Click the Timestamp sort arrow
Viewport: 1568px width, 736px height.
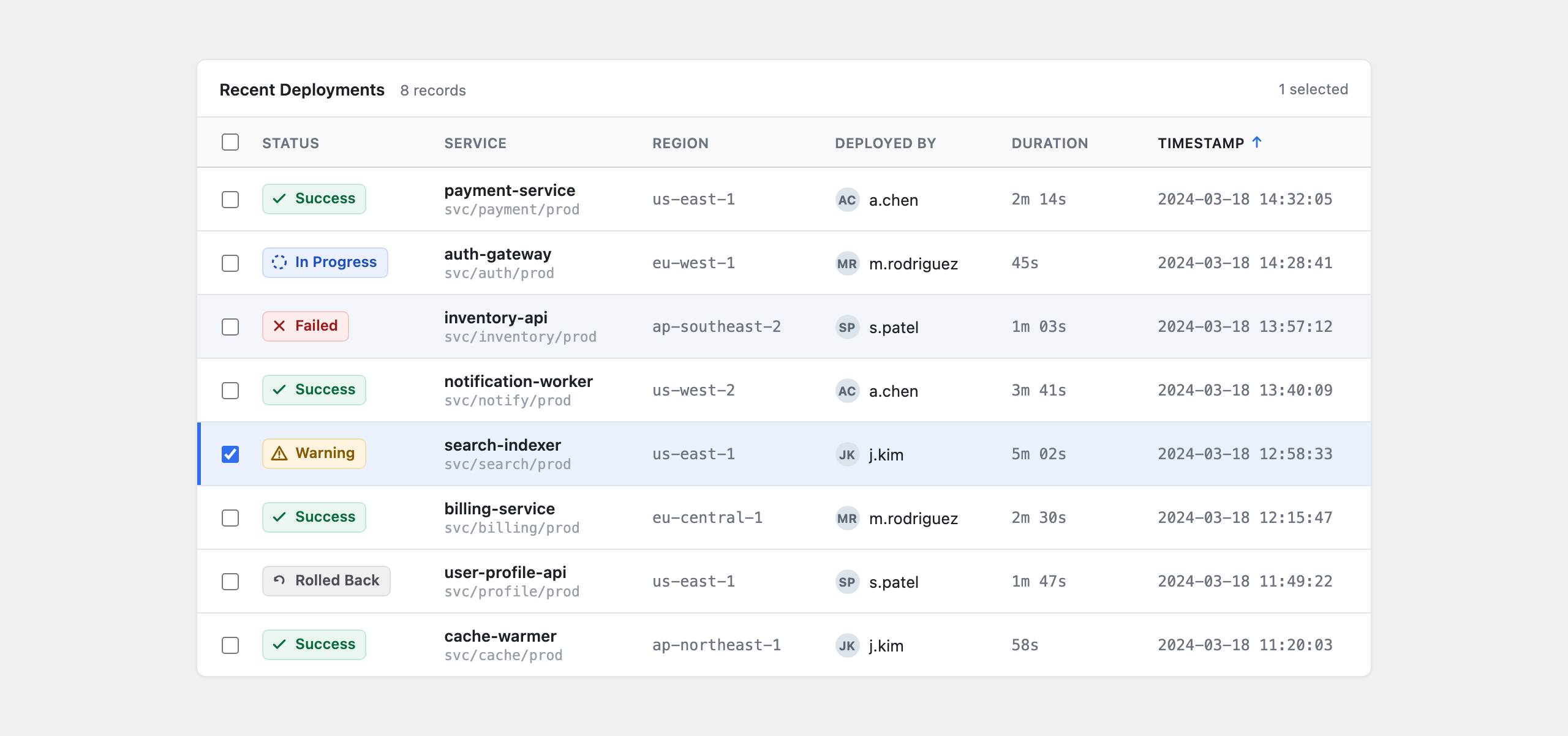click(x=1257, y=142)
